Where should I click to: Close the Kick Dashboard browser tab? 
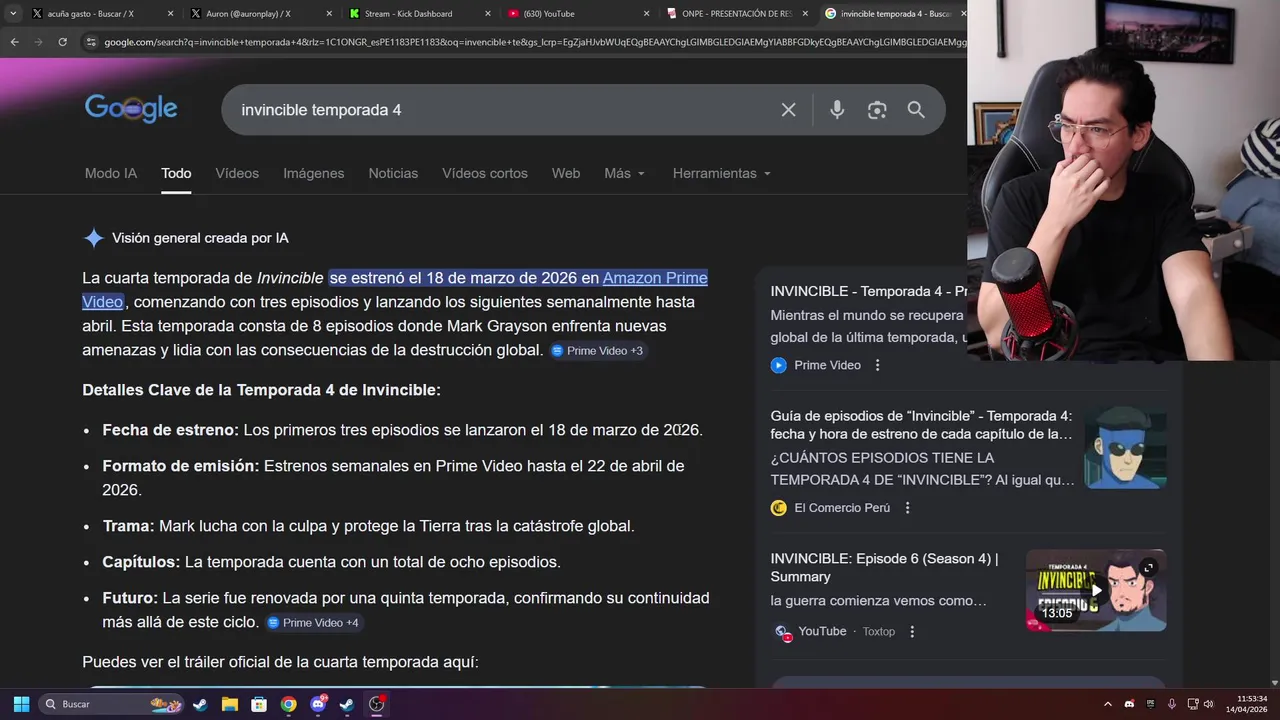(x=488, y=14)
